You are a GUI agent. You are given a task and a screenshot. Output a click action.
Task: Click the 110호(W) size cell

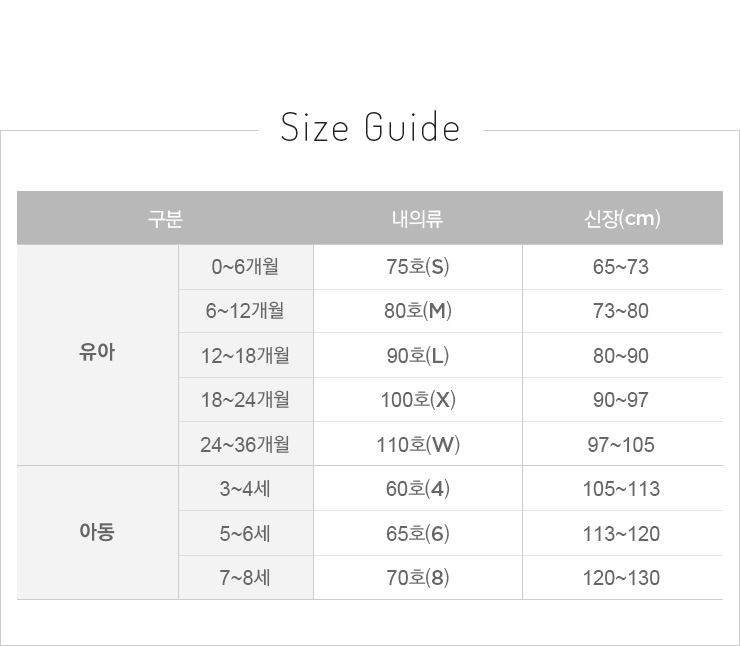click(x=418, y=444)
